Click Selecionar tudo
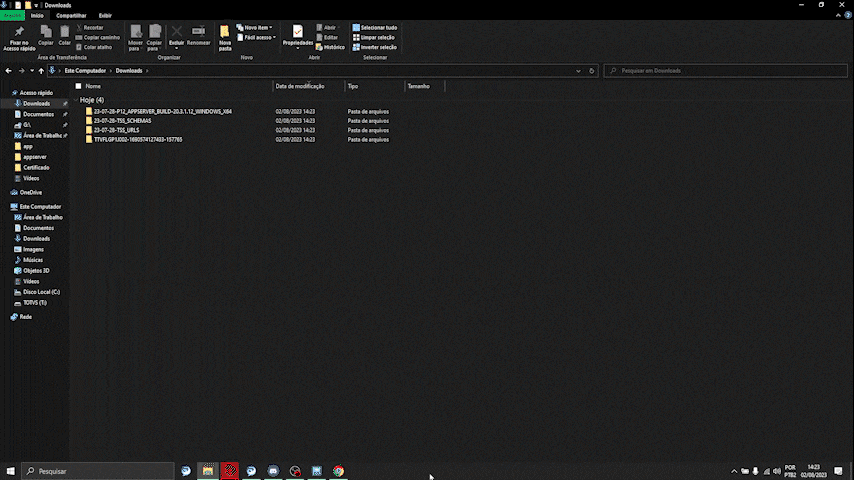This screenshot has height=480, width=854. click(x=375, y=27)
